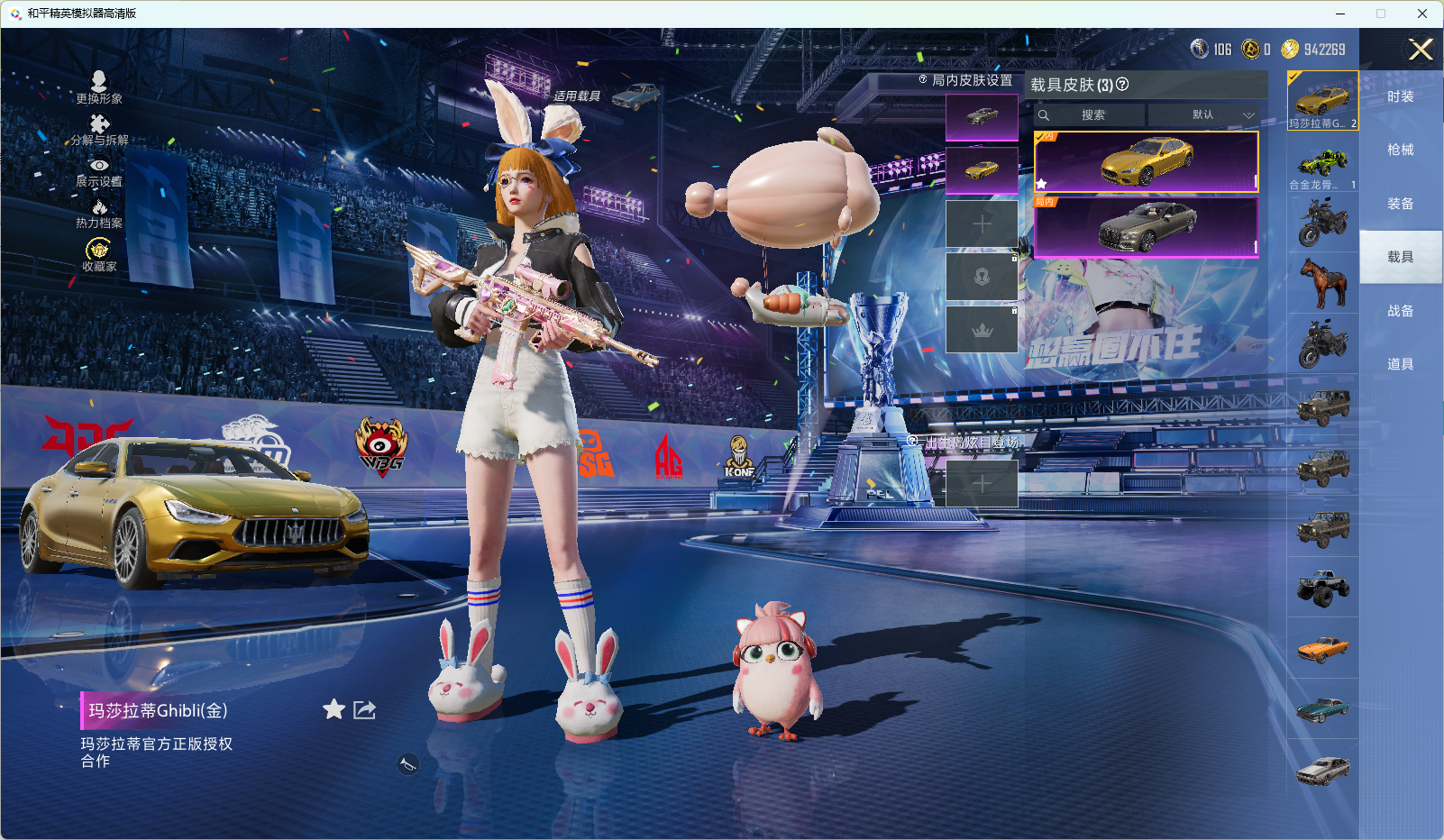Click the 玛莎拉蒂Ghibli(金) name label
The image size is (1444, 840).
point(158,711)
